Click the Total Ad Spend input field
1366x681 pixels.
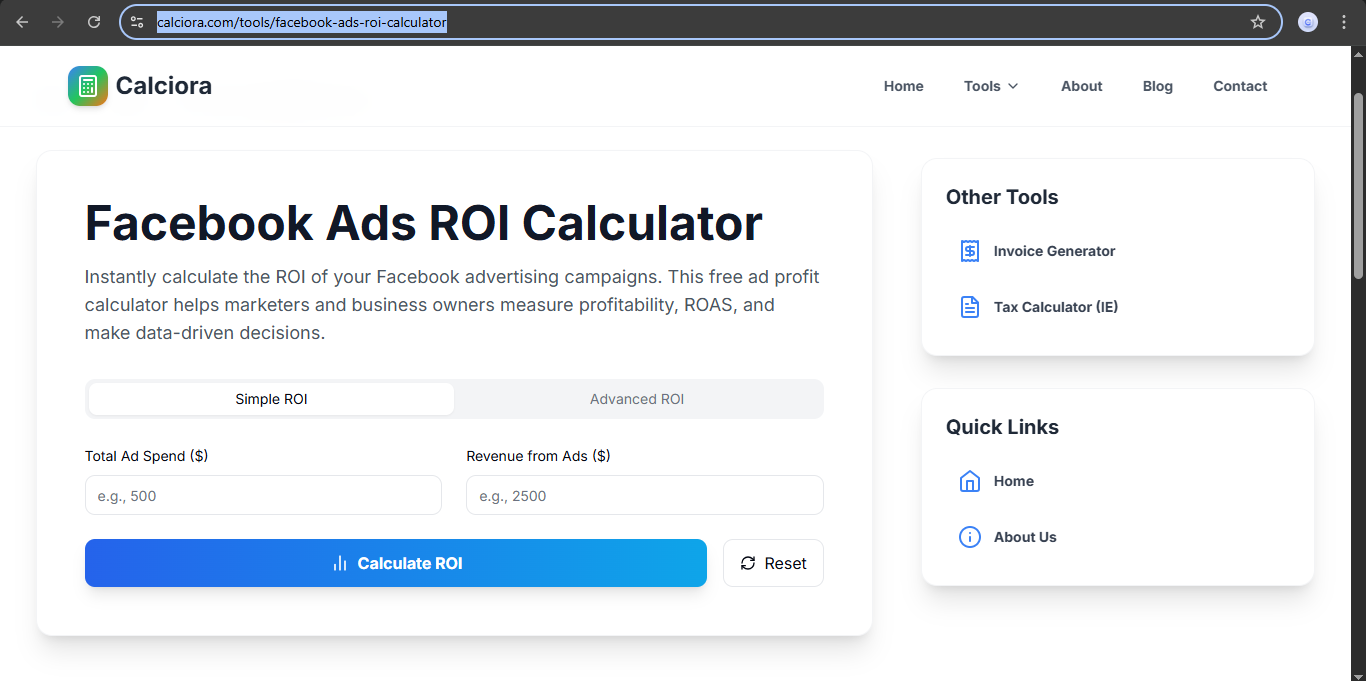263,495
